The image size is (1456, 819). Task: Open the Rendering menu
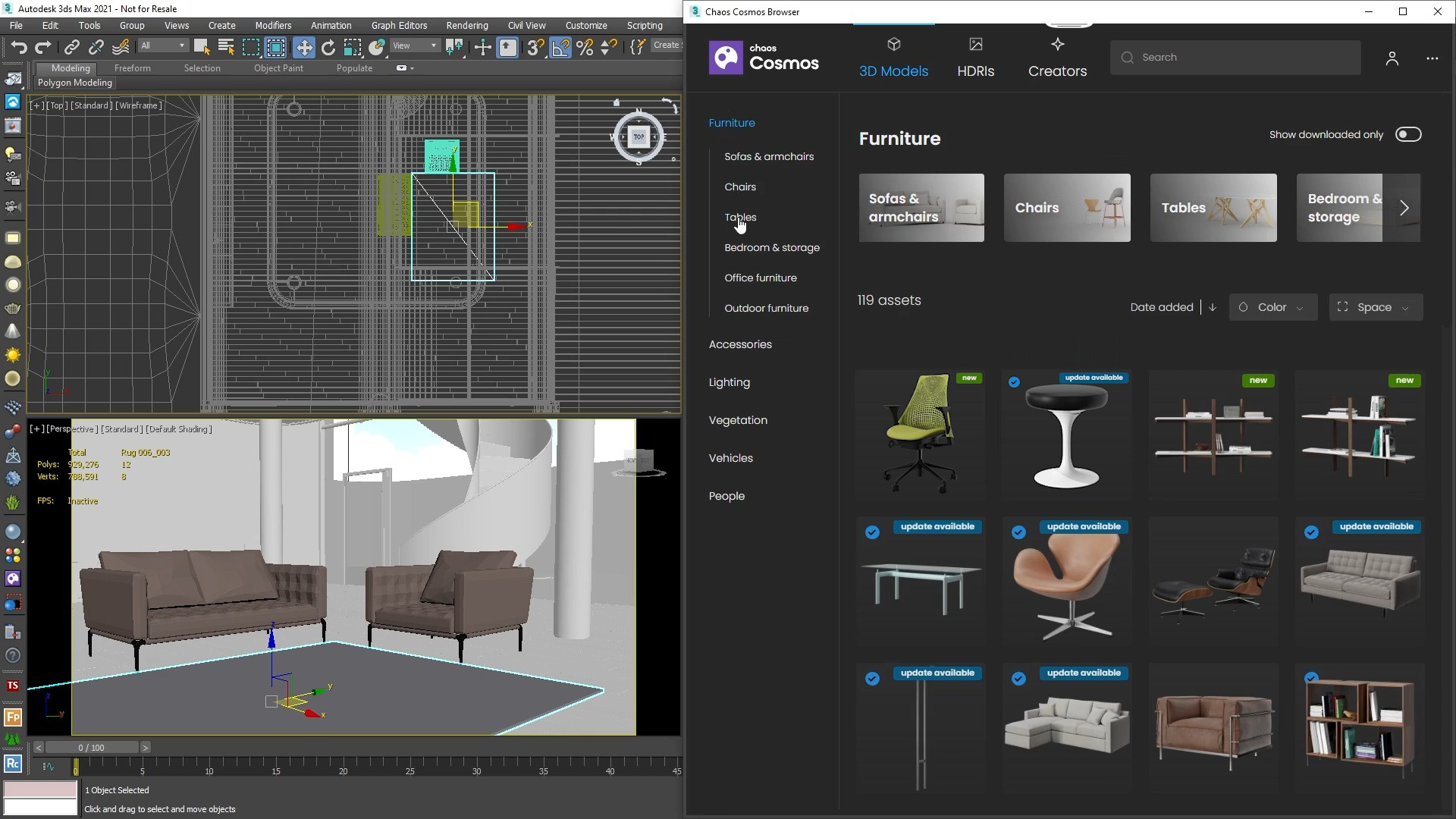click(466, 25)
